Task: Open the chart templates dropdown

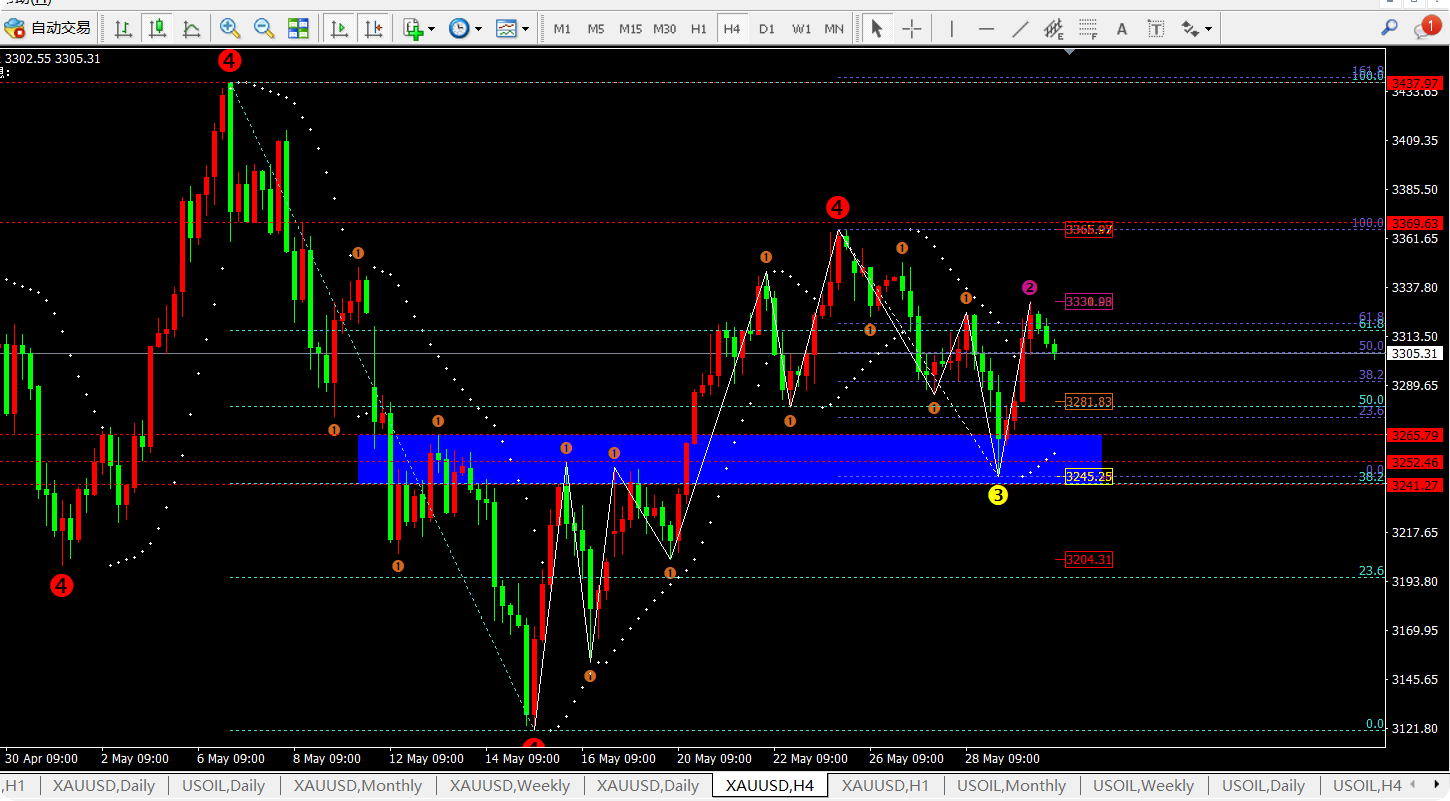Action: [512, 29]
